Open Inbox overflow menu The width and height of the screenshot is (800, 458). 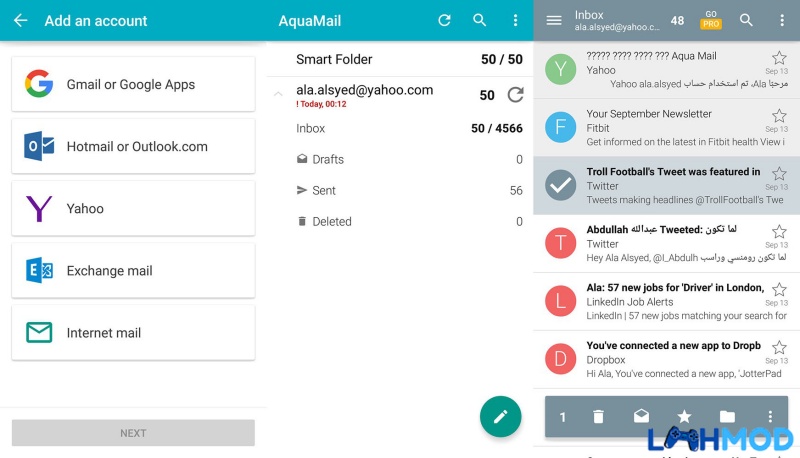point(782,20)
